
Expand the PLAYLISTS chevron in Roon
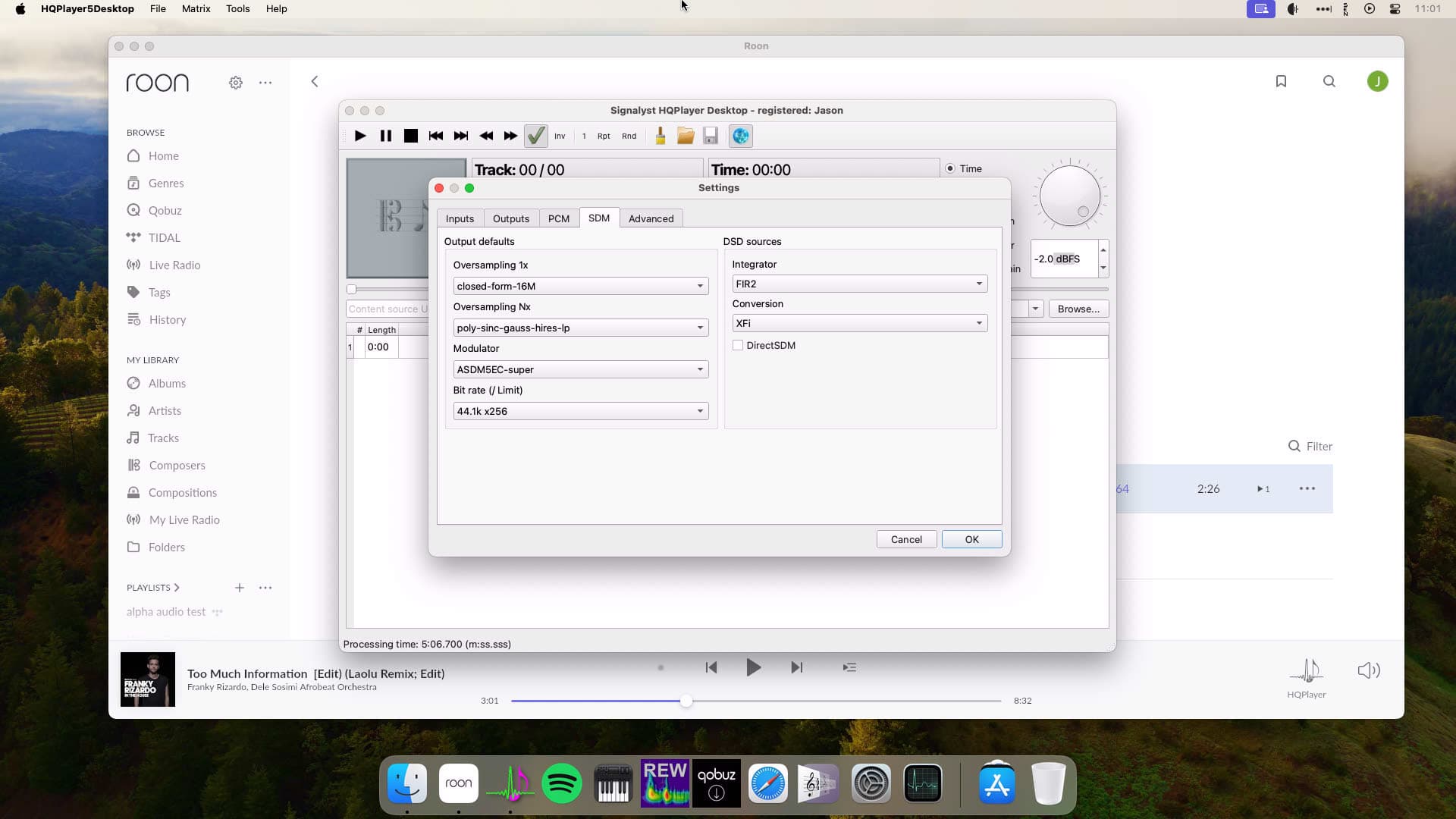(177, 588)
